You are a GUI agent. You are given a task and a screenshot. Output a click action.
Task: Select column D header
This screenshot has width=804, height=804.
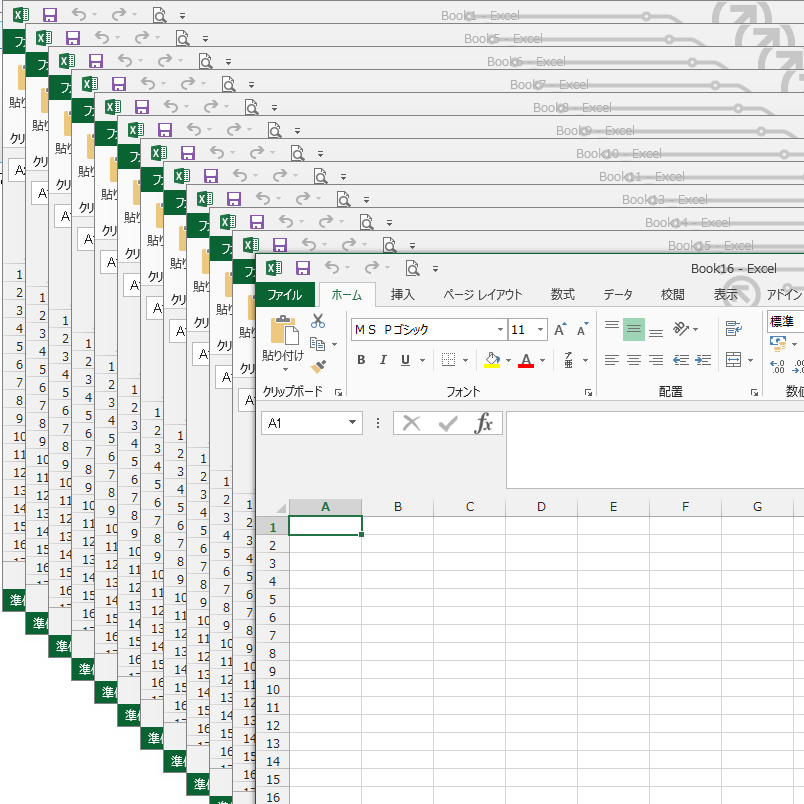point(541,507)
